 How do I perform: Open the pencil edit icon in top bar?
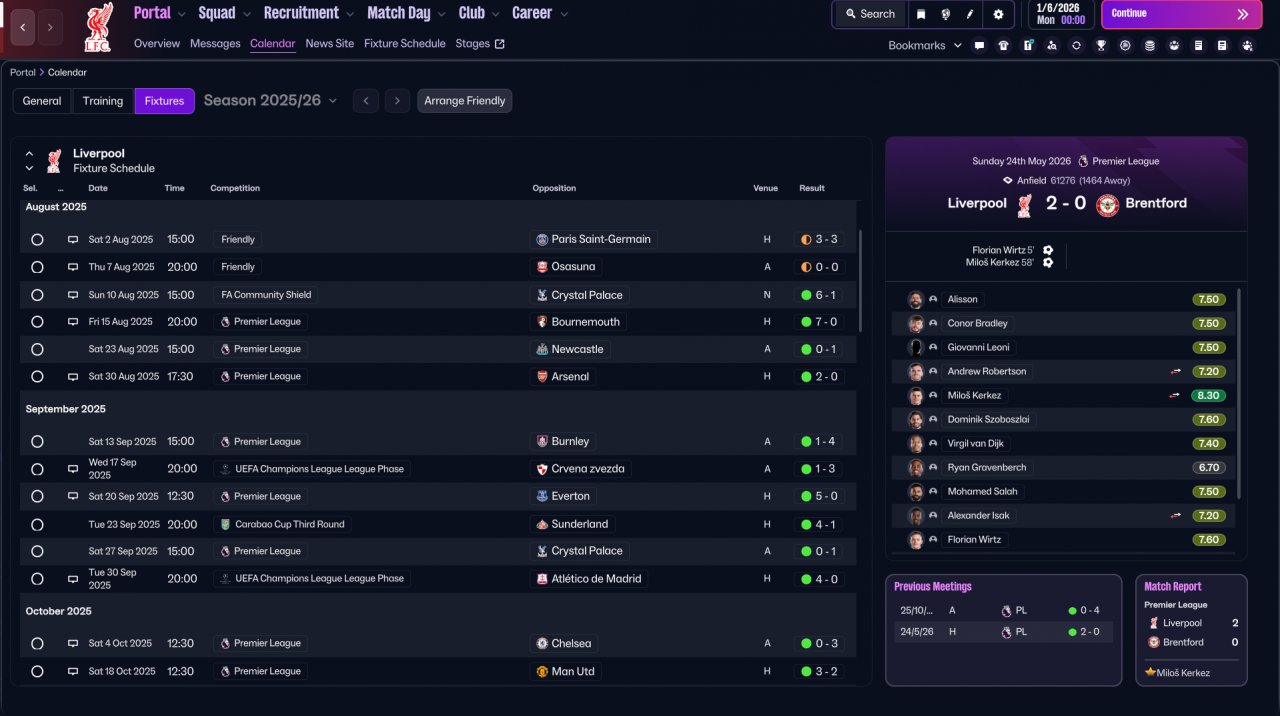click(969, 14)
